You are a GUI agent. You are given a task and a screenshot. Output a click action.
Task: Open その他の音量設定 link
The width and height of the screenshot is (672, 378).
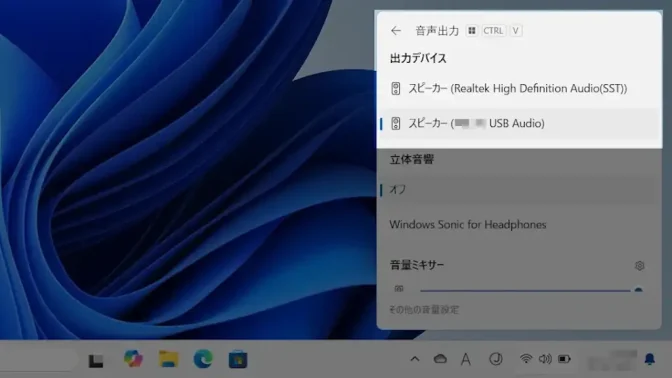(x=423, y=309)
